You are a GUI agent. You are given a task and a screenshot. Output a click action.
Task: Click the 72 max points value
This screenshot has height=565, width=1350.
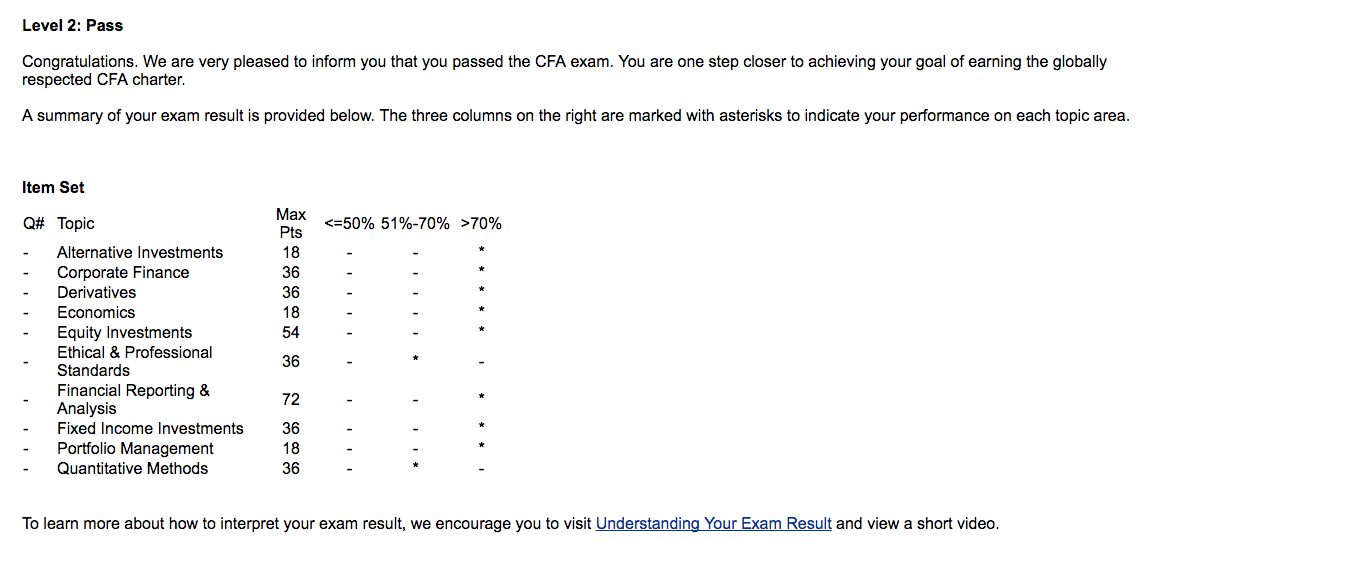(x=291, y=399)
